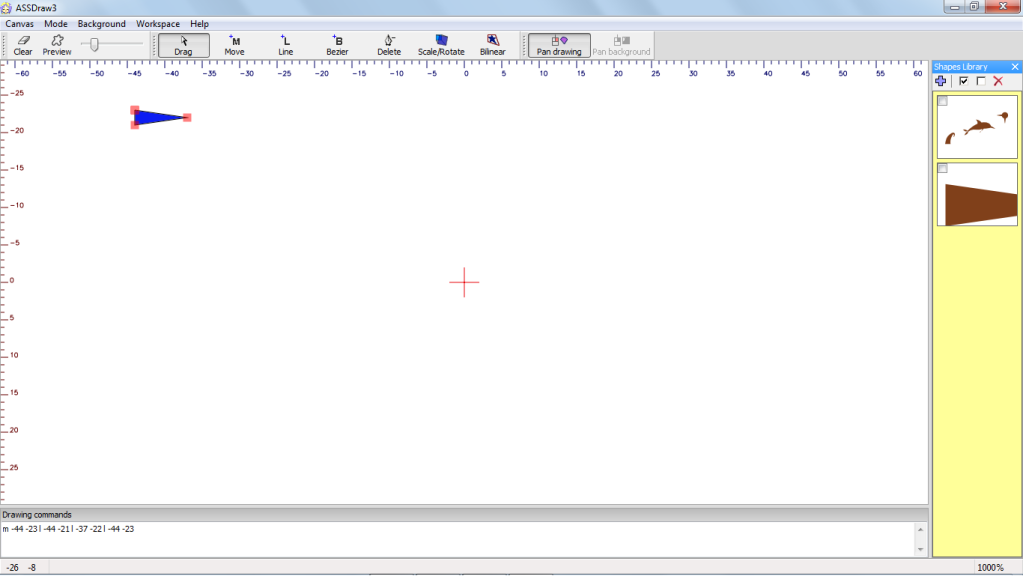Restore down the ASSDraw3 window

tap(974, 7)
